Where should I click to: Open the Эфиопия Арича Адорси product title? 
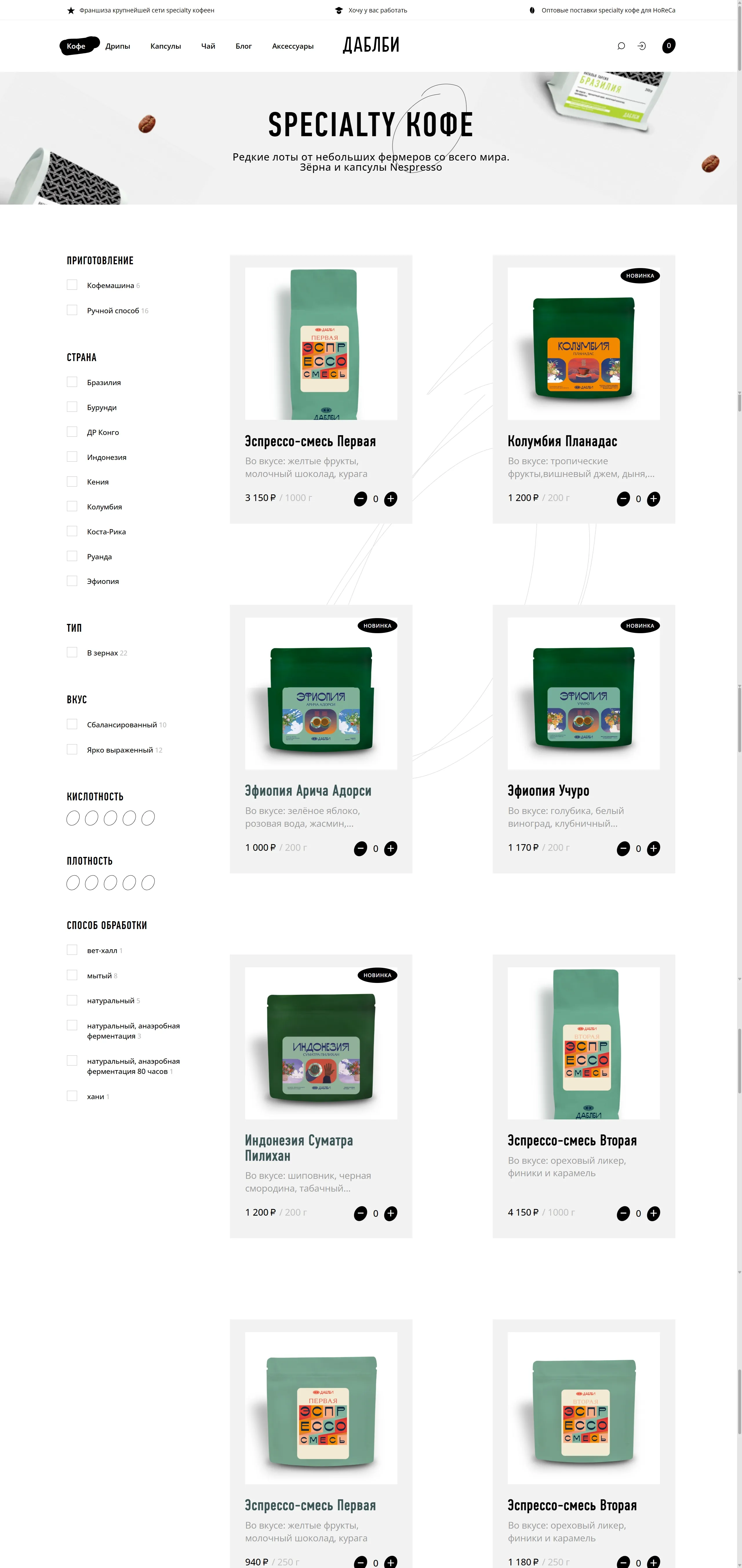click(308, 791)
